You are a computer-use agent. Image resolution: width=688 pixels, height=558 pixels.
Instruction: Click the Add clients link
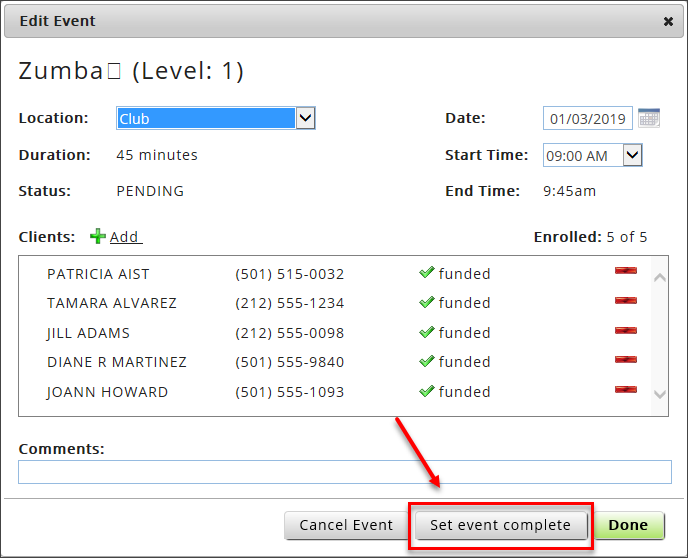125,237
